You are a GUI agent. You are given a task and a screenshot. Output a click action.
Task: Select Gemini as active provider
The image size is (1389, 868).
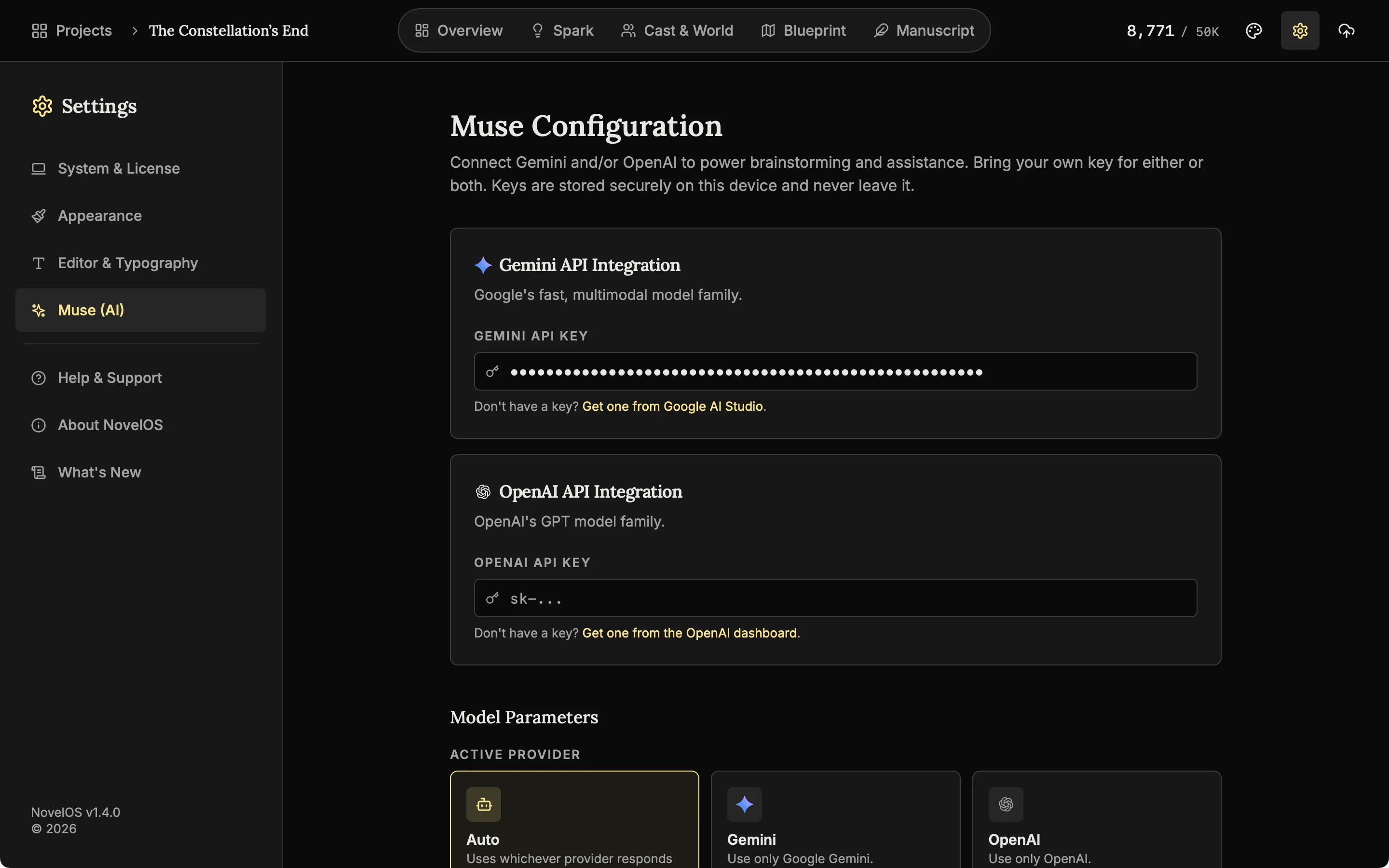pos(835,819)
